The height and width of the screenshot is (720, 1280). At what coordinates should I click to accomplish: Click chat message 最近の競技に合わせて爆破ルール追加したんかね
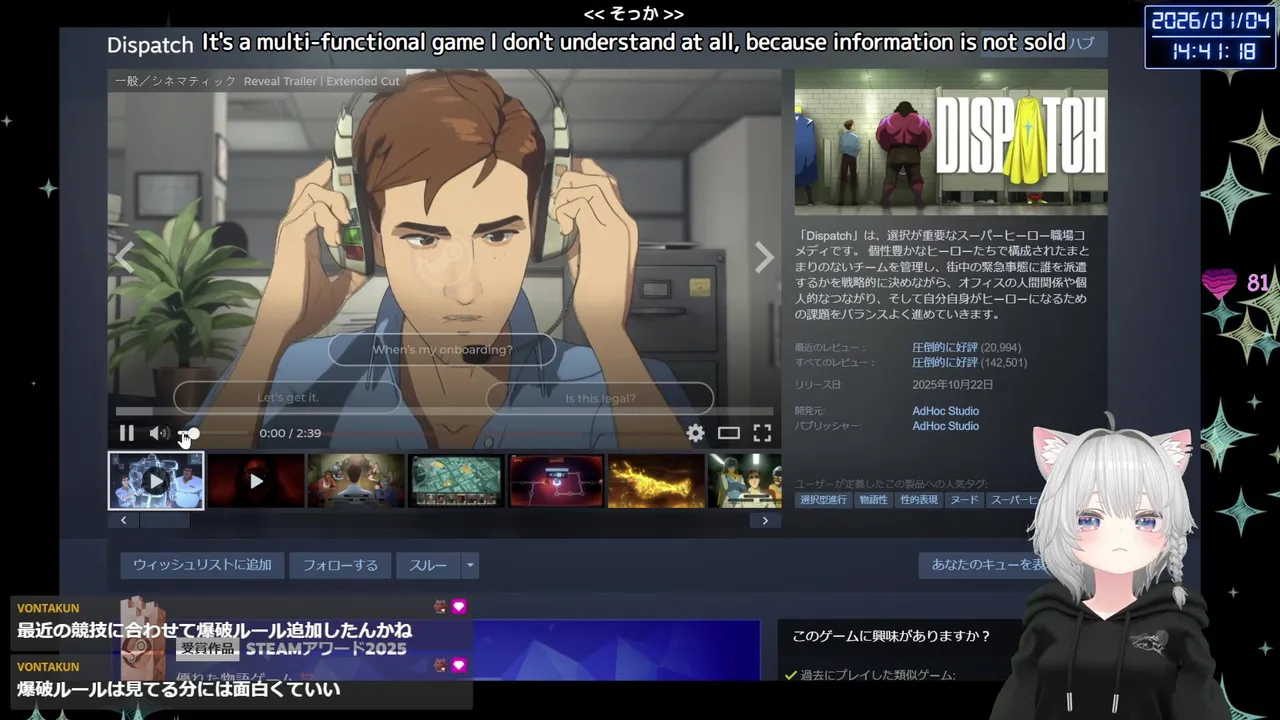[214, 631]
